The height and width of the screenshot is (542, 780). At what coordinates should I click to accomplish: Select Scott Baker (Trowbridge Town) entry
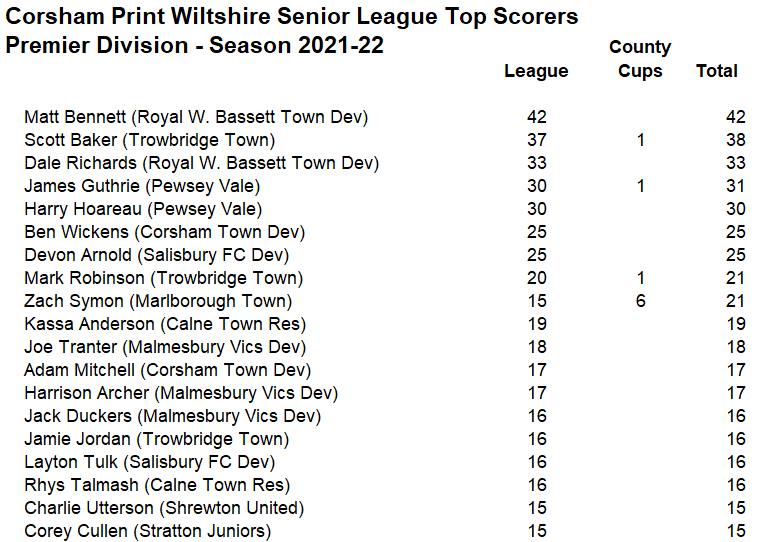(x=149, y=140)
